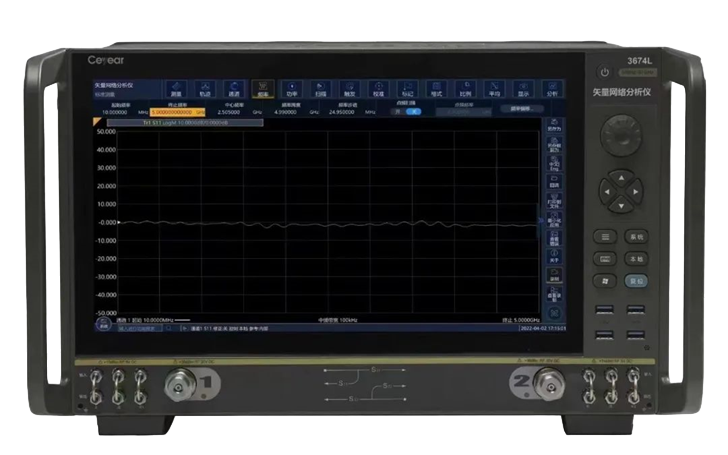The width and height of the screenshot is (728, 455).
Task: Select the highlighted 频率 (Frequency) toolbar icon
Action: [263, 88]
